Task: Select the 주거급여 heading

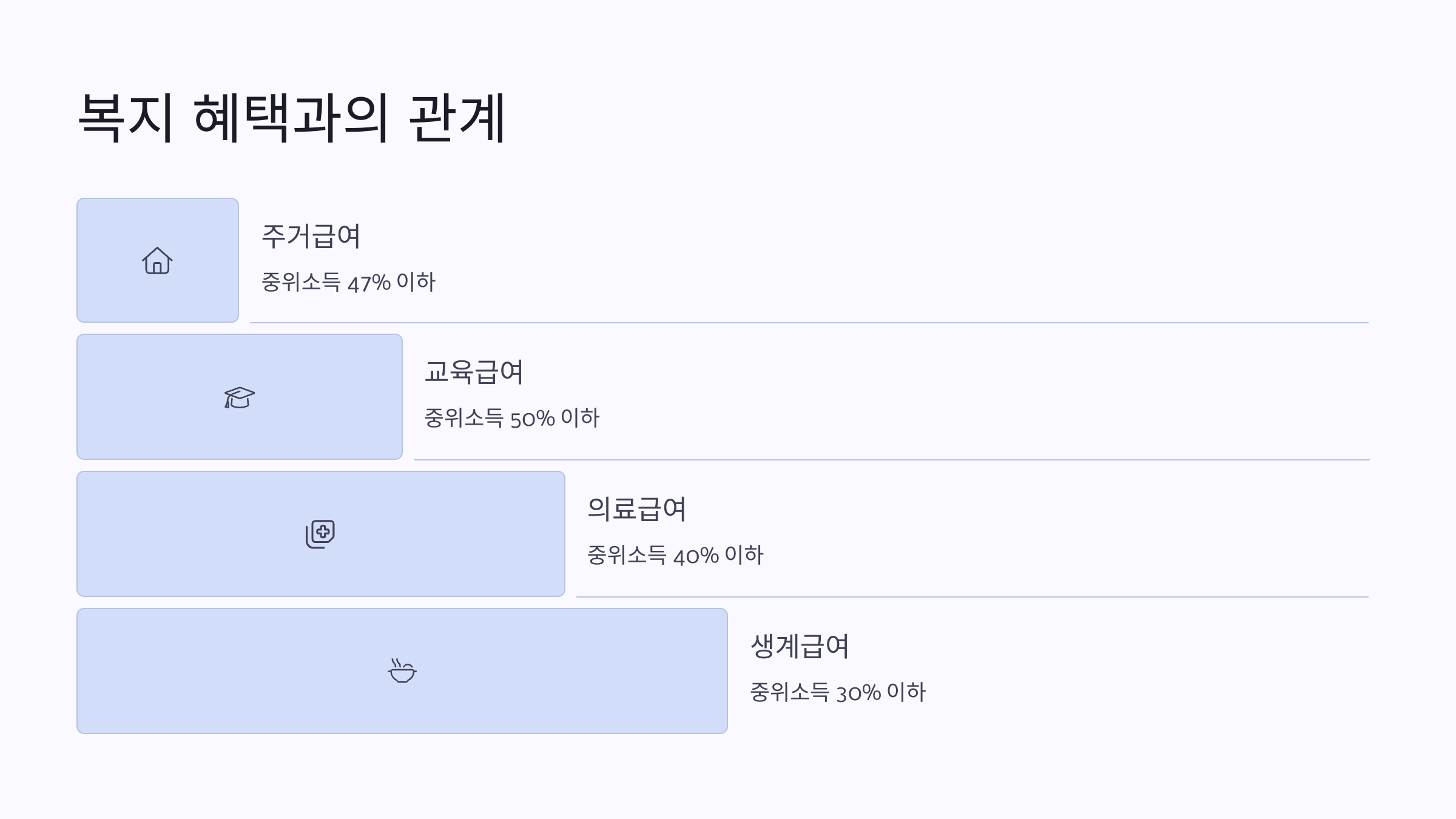Action: point(311,236)
